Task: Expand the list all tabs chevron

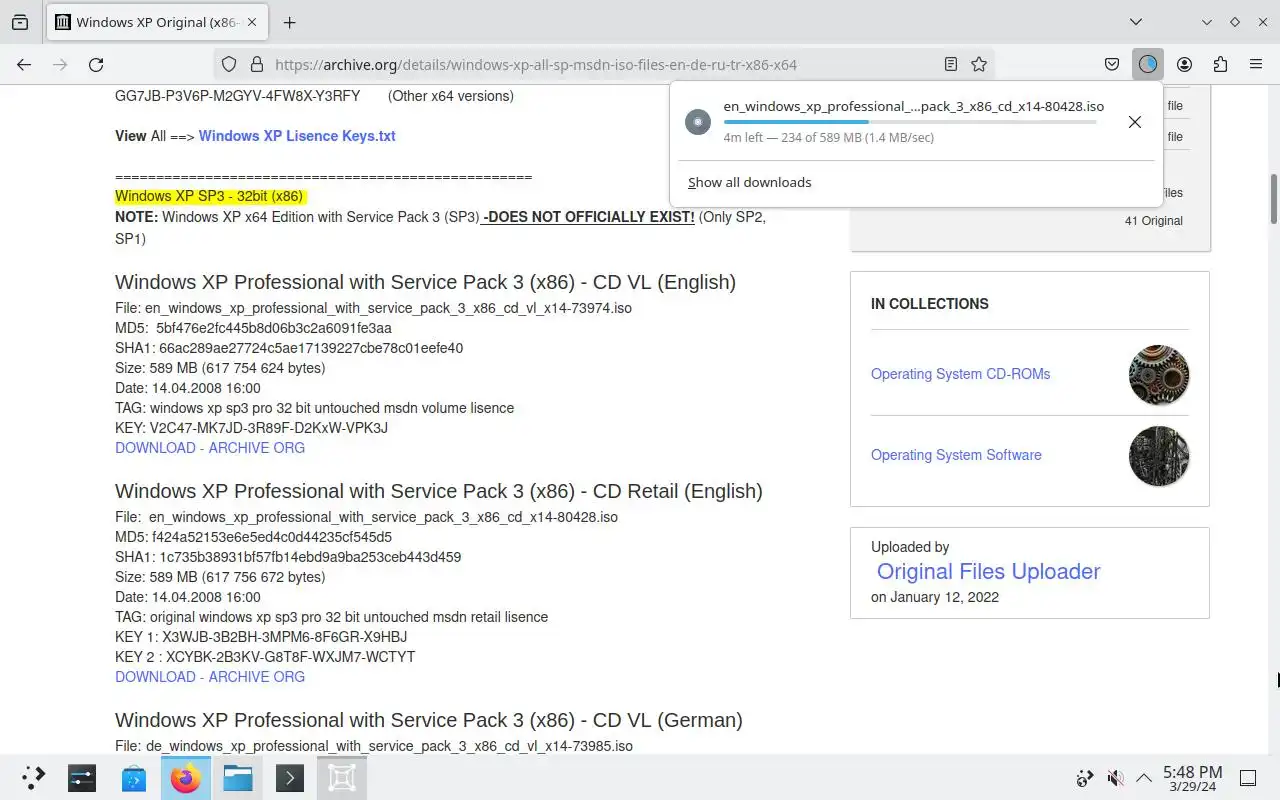Action: tap(1136, 22)
